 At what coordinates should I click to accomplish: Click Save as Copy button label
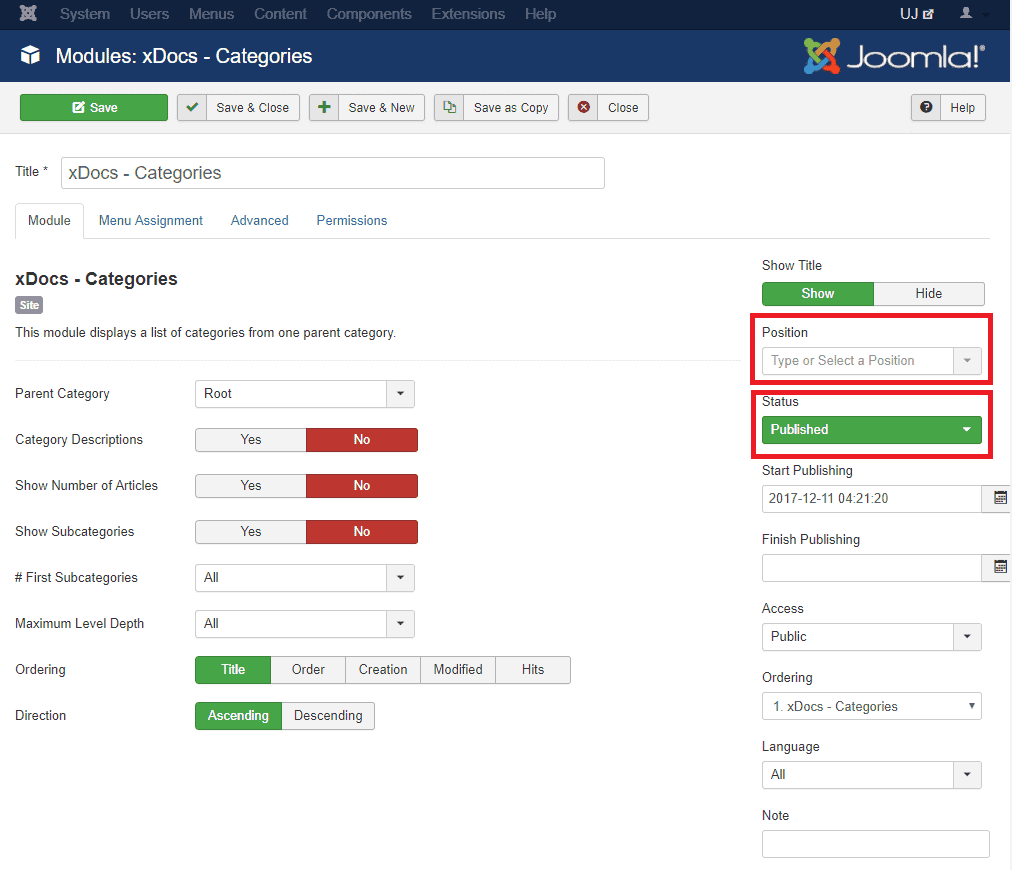pyautogui.click(x=511, y=108)
